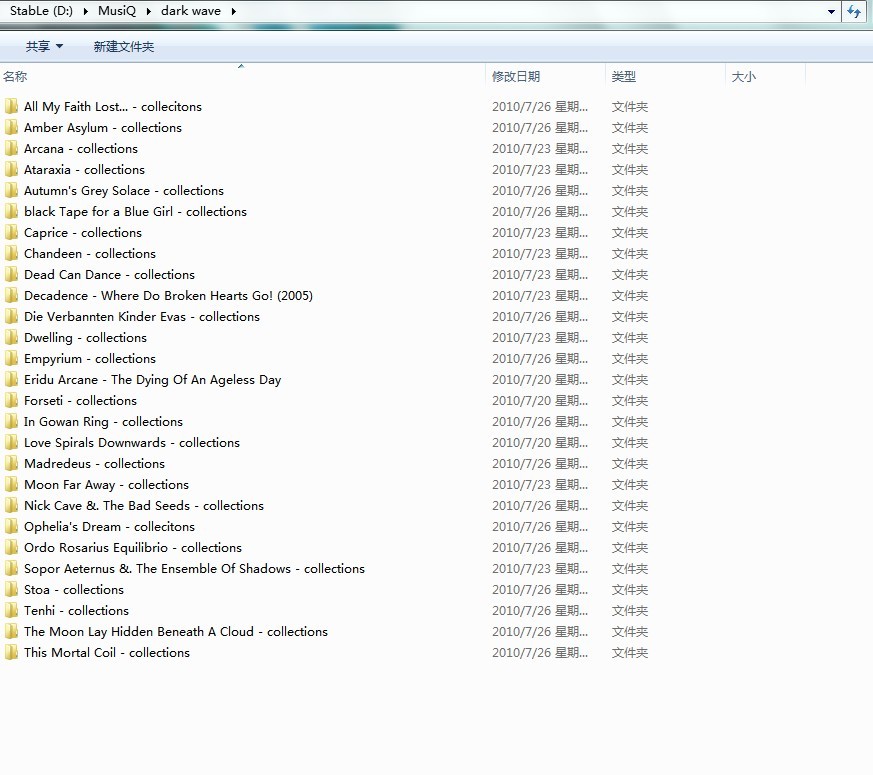
Task: Select the In Gowan Ring folder icon
Action: (11, 421)
